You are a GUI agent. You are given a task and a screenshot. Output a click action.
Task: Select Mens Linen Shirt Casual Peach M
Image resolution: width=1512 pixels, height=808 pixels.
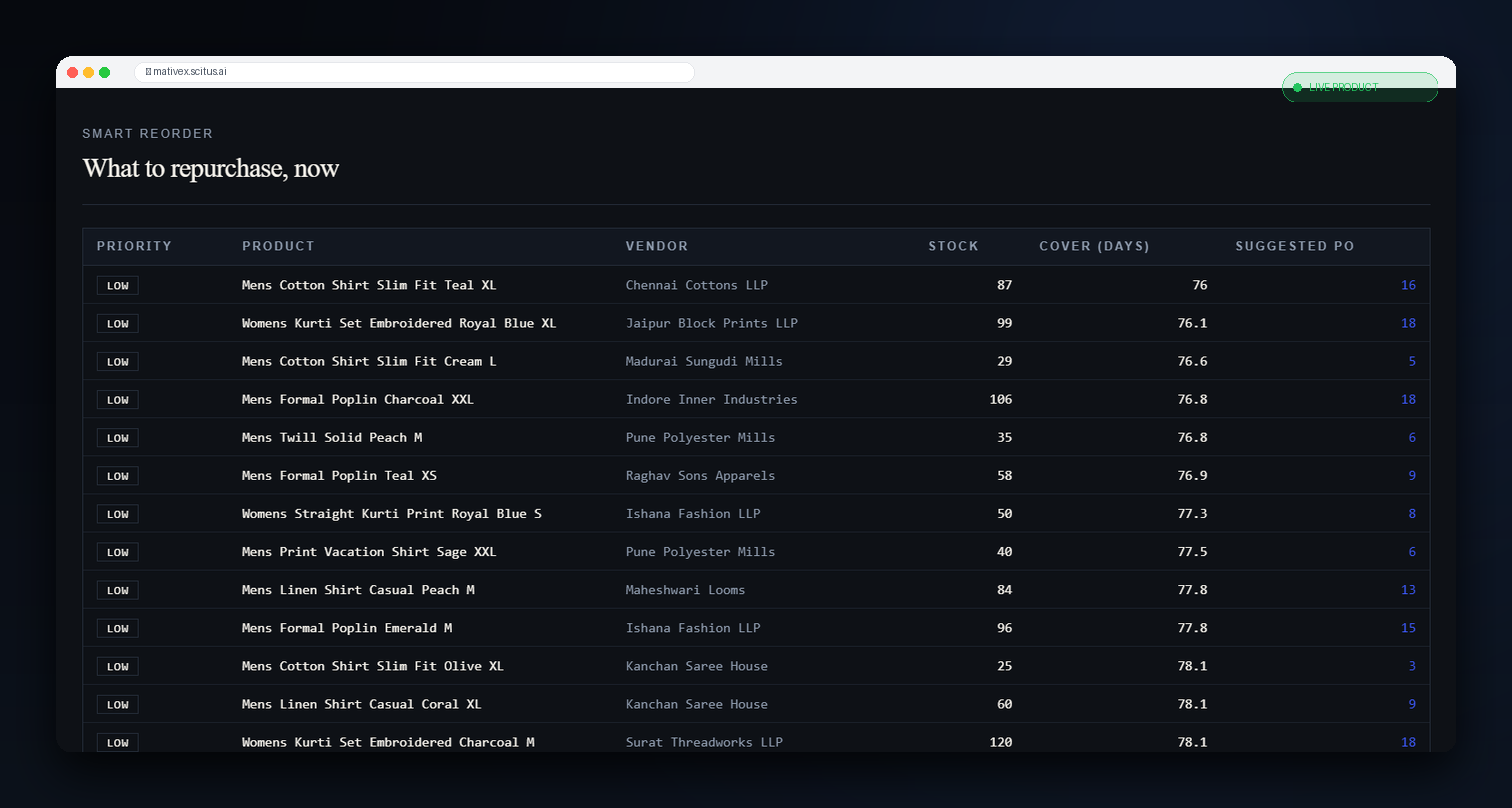click(358, 589)
